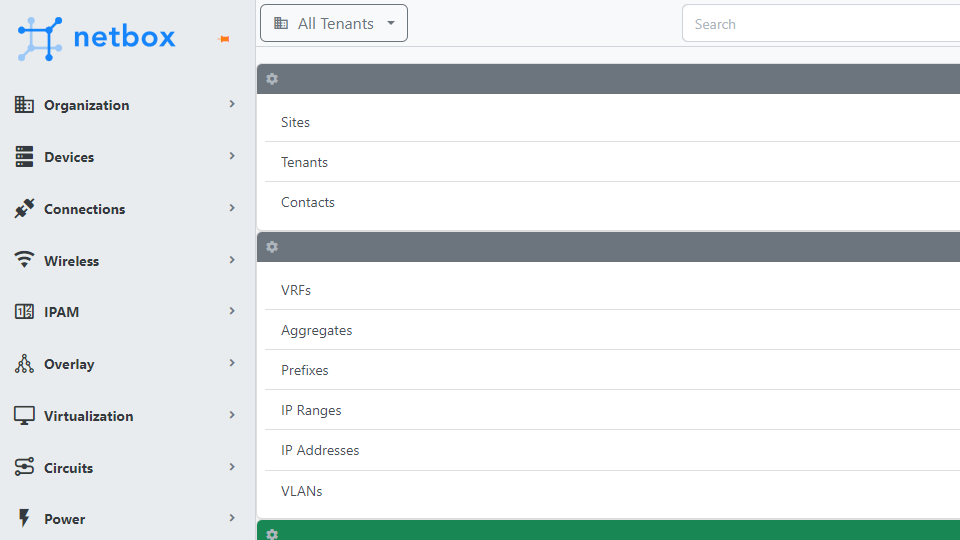This screenshot has height=540, width=960.
Task: Open the IP Ranges link
Action: click(311, 410)
